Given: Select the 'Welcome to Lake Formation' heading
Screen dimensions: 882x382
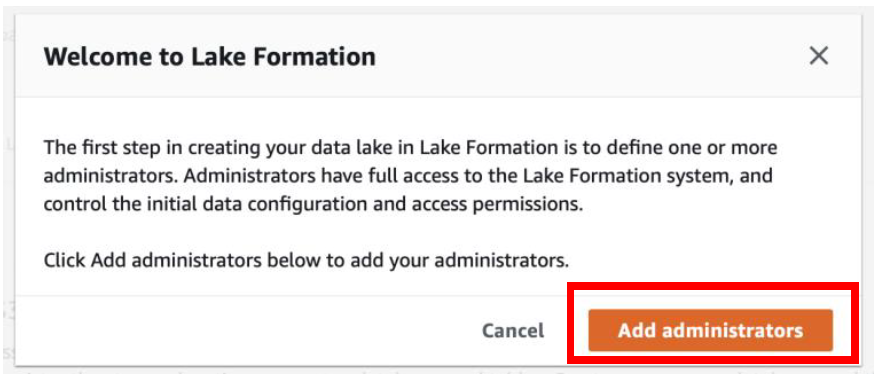Looking at the screenshot, I should (210, 57).
